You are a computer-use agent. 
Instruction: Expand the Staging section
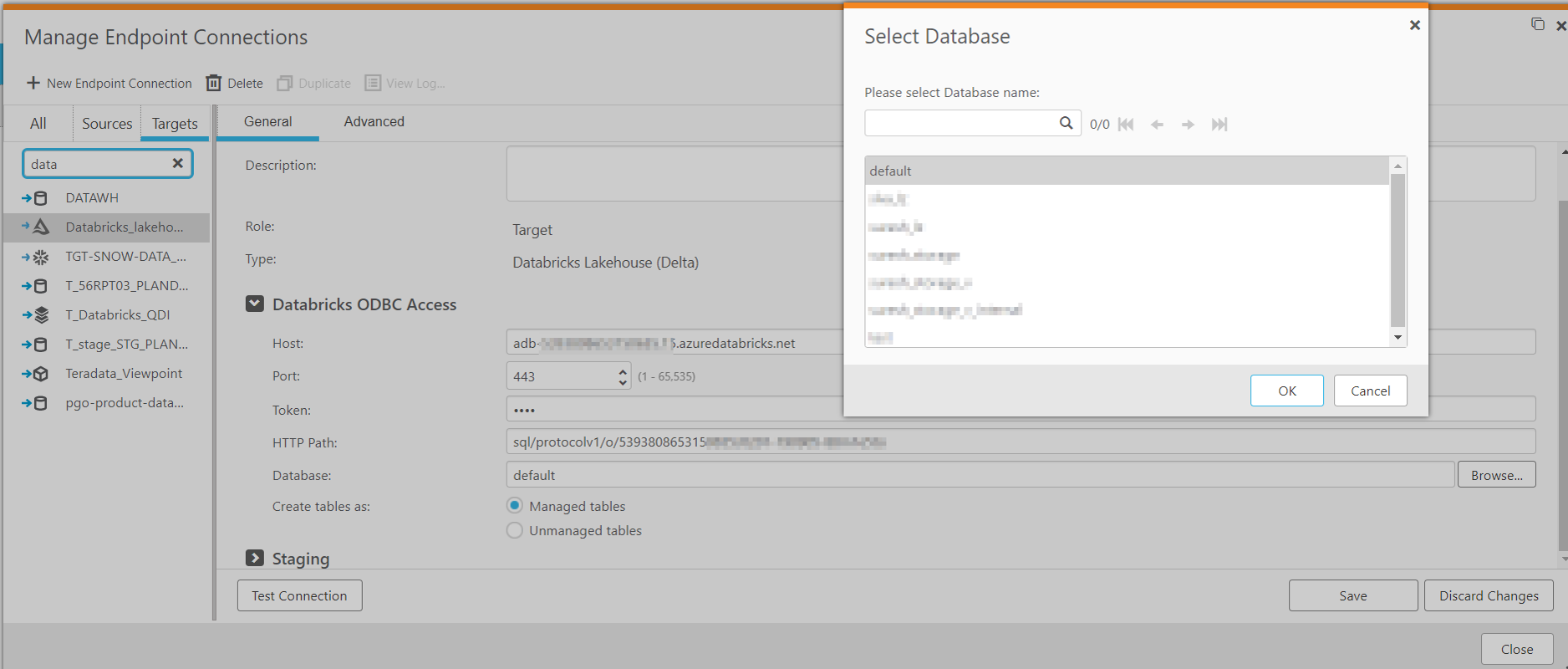coord(255,558)
